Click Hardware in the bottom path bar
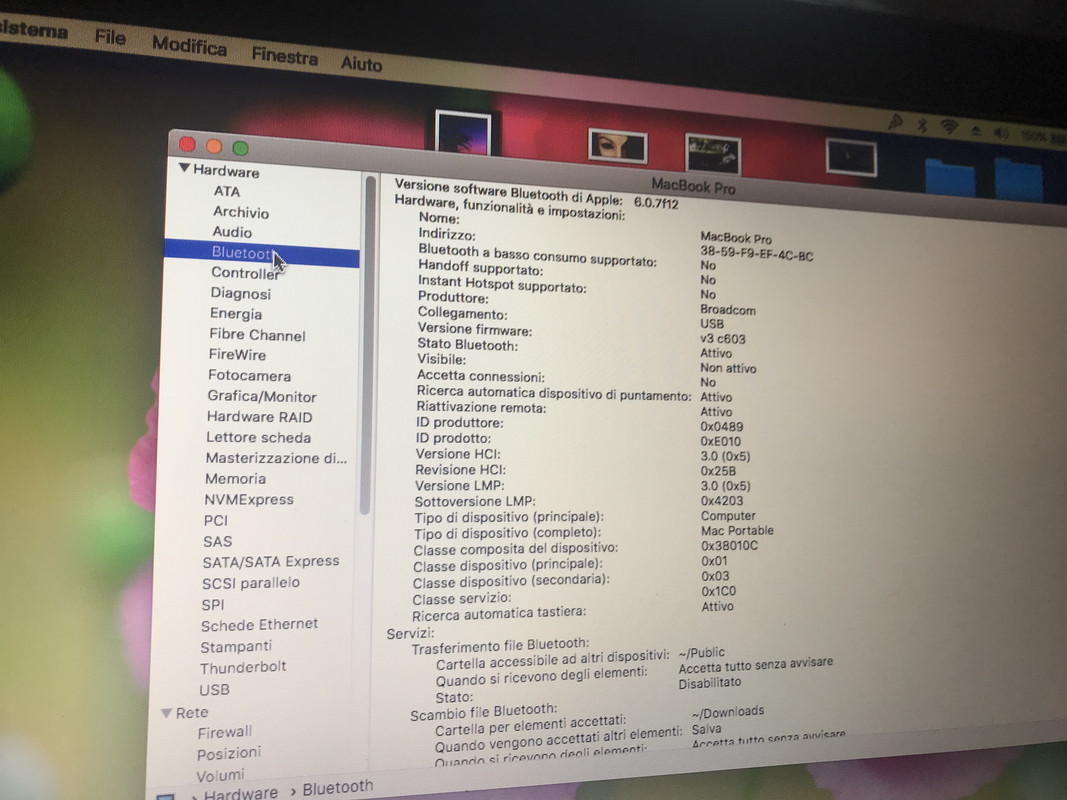Image resolution: width=1067 pixels, height=800 pixels. (241, 794)
